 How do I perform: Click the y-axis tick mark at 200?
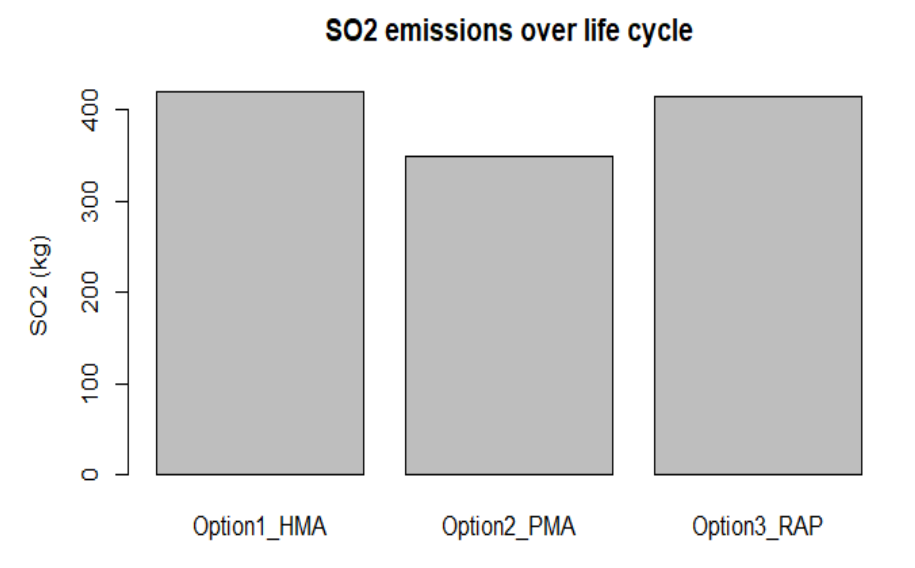click(x=121, y=292)
